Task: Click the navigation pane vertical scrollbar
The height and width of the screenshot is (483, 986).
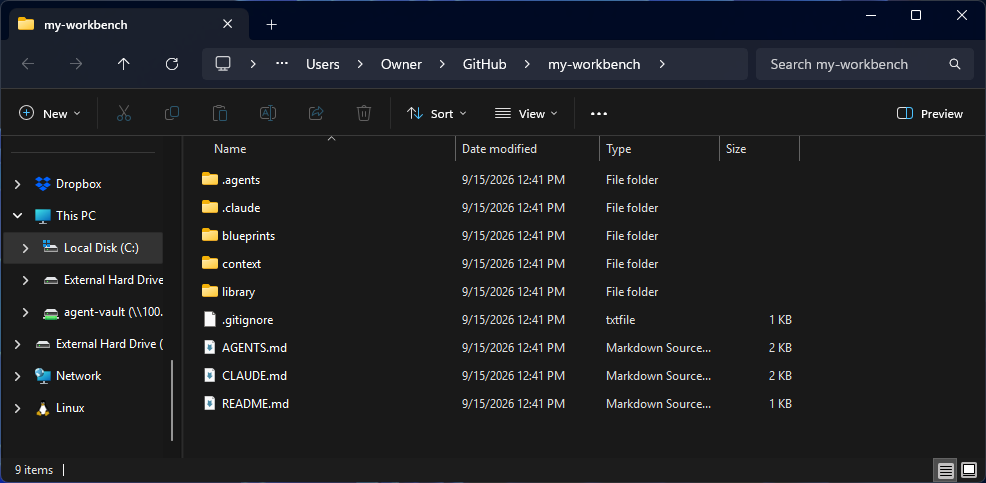Action: point(172,400)
